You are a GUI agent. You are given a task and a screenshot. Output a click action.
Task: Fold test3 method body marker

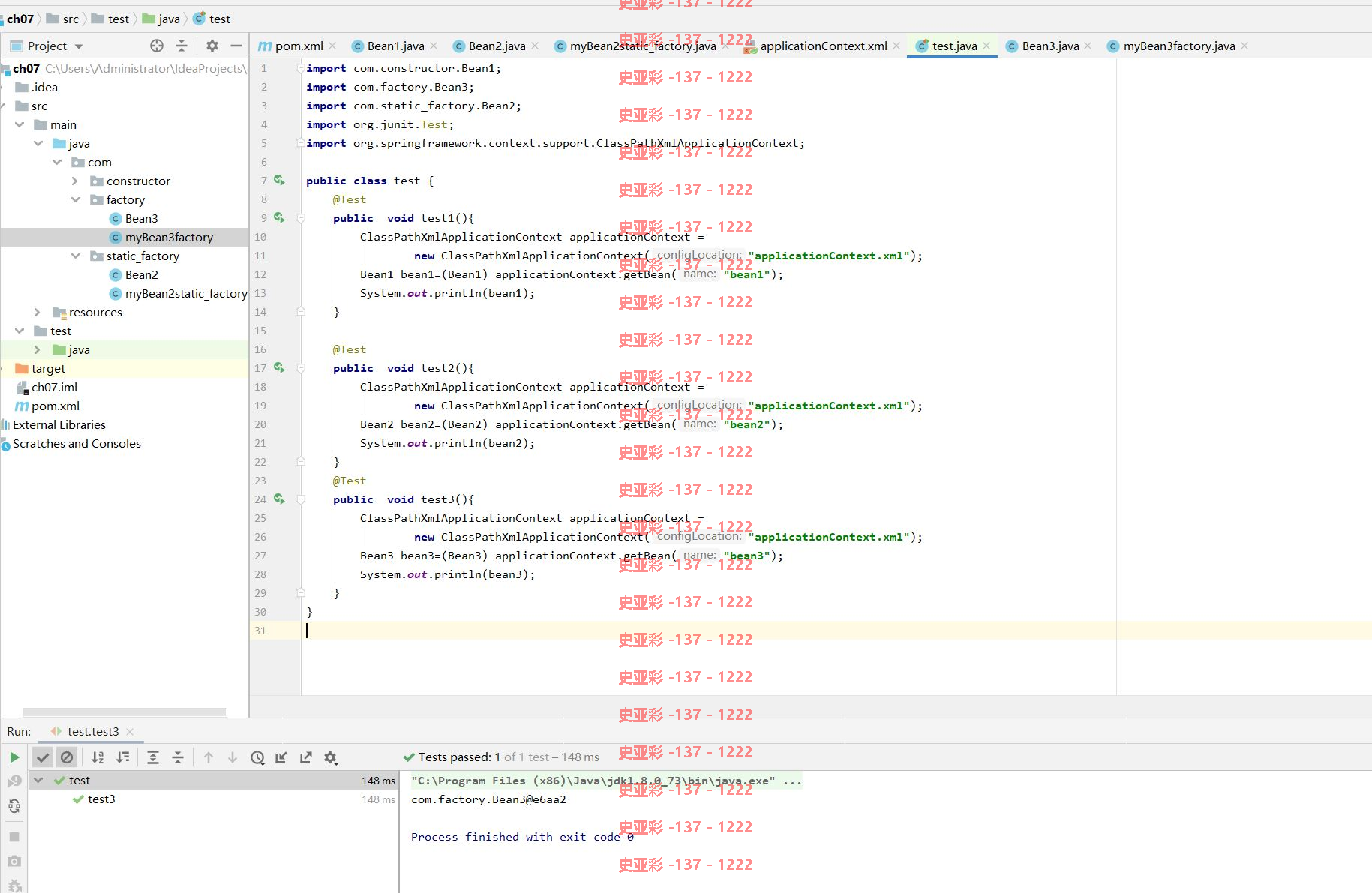coord(301,499)
